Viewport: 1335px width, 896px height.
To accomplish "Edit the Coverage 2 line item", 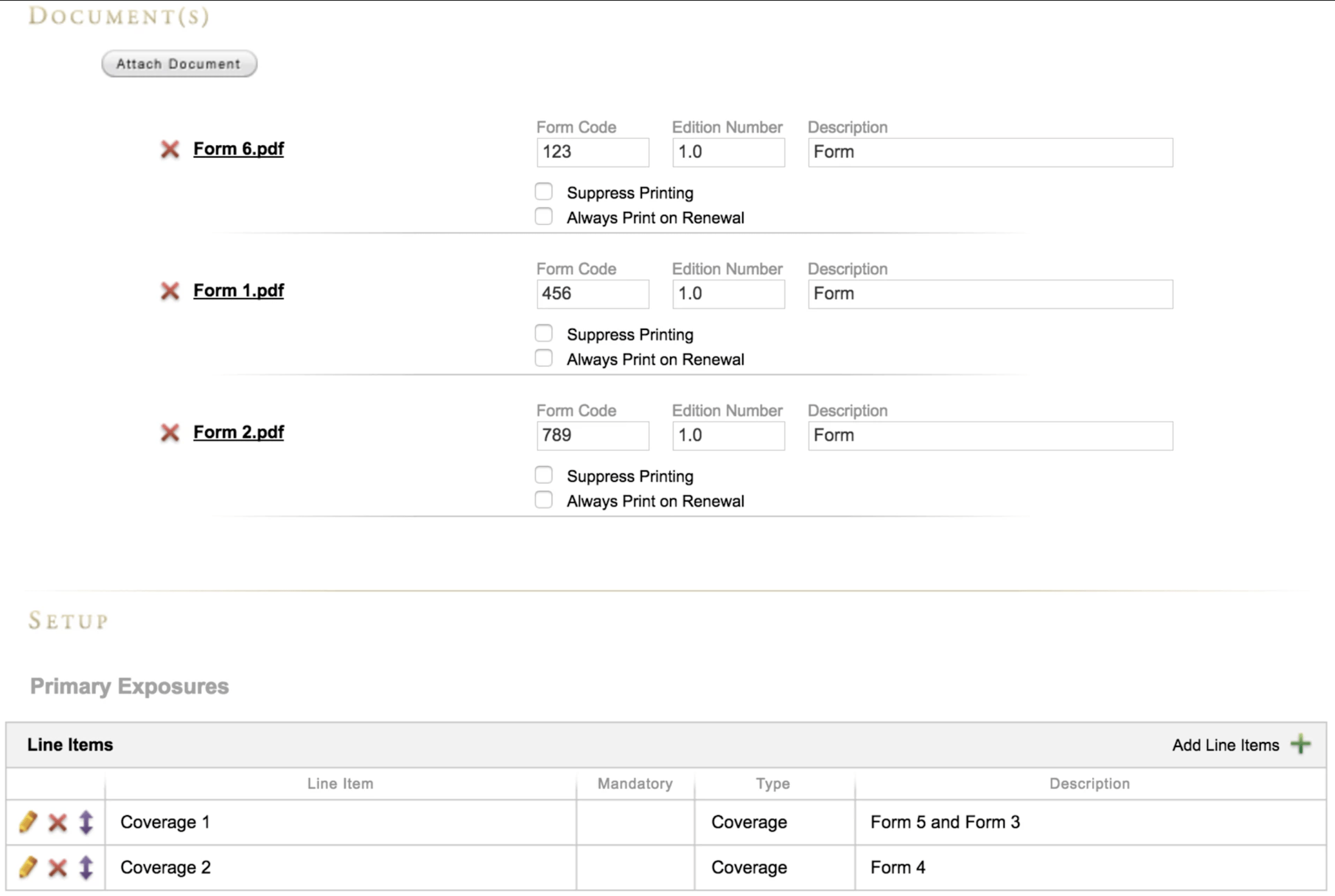I will 27,867.
